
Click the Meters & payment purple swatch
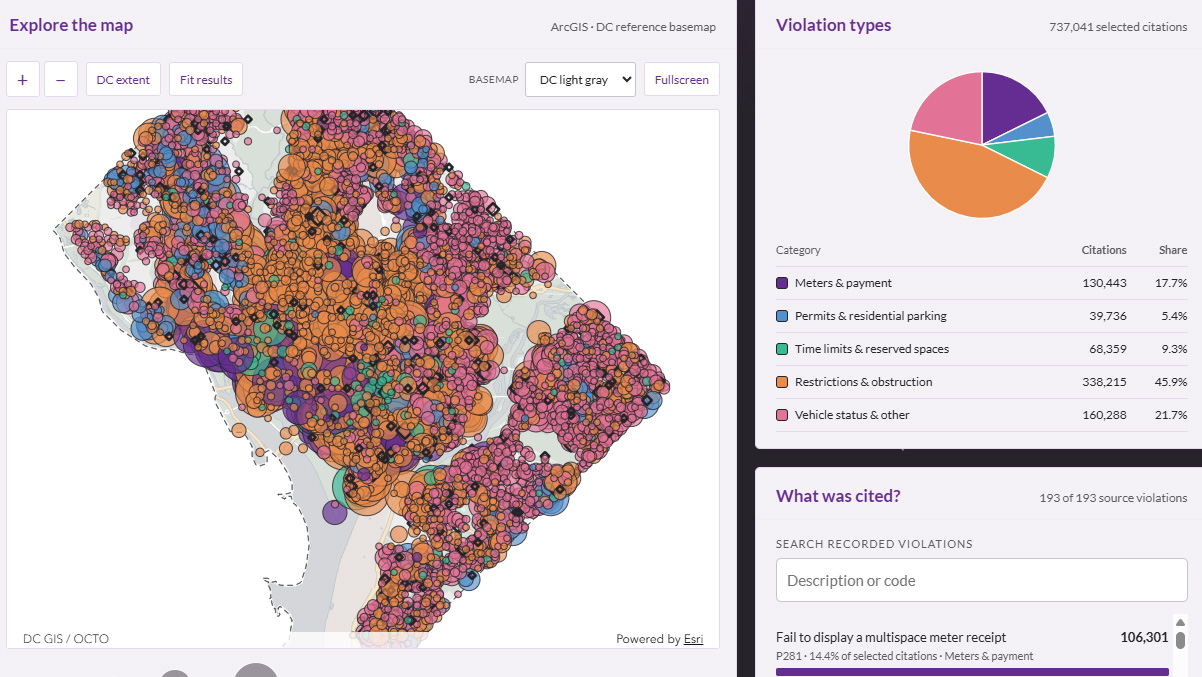coord(782,283)
